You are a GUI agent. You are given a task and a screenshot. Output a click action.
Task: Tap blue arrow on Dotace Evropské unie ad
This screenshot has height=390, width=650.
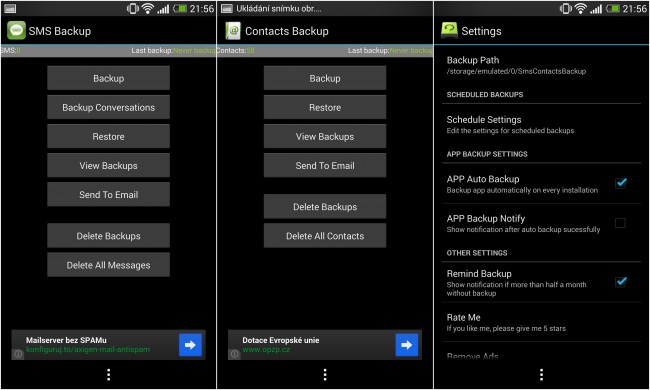407,345
